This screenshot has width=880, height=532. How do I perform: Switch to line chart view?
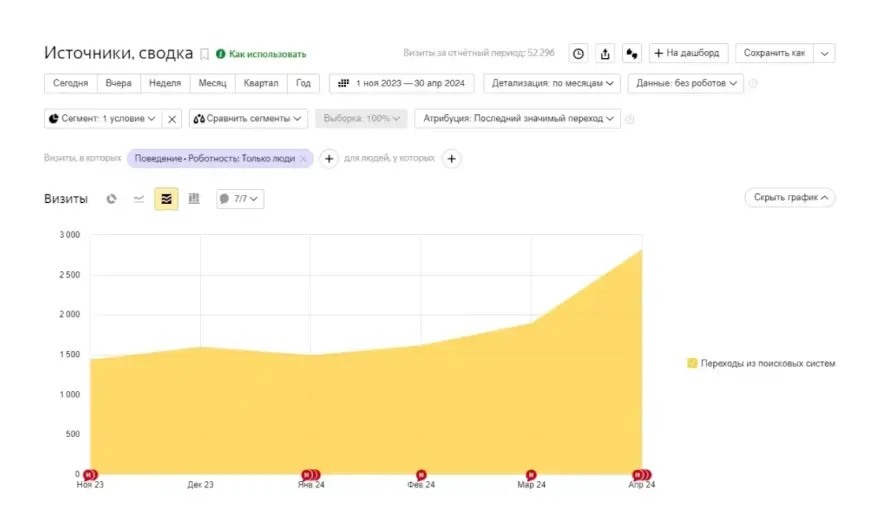coord(139,199)
